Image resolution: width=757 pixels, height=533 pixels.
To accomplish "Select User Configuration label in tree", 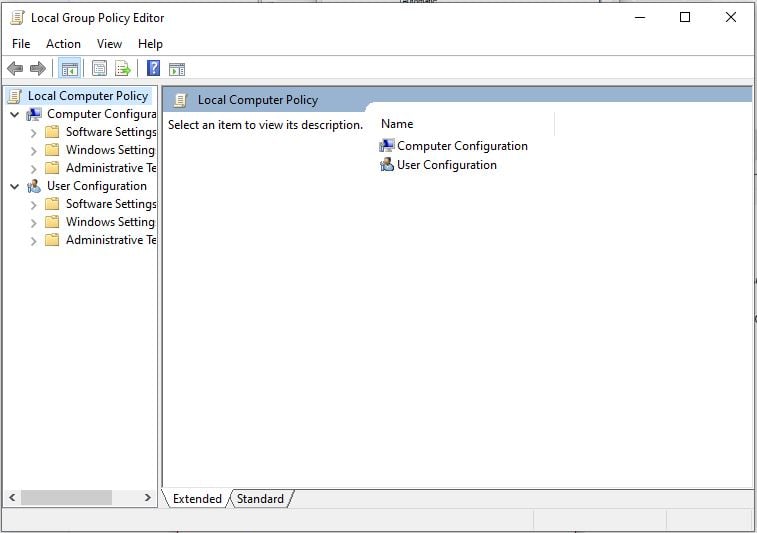I will click(x=97, y=186).
